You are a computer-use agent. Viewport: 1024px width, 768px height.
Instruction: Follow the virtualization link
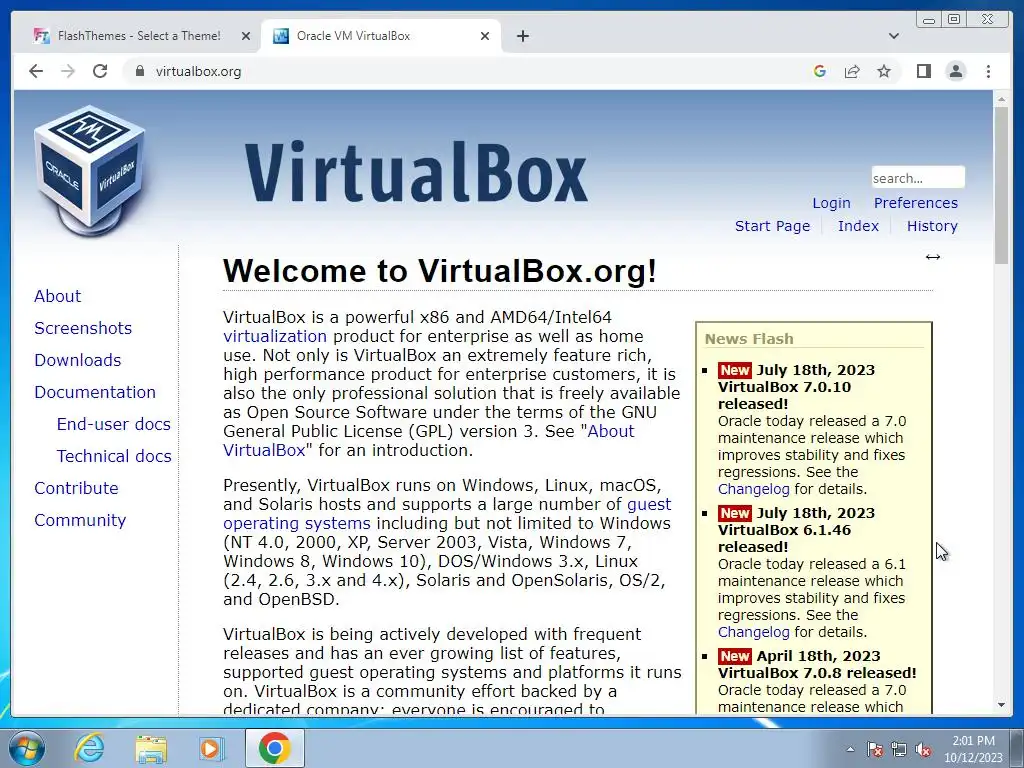(275, 336)
